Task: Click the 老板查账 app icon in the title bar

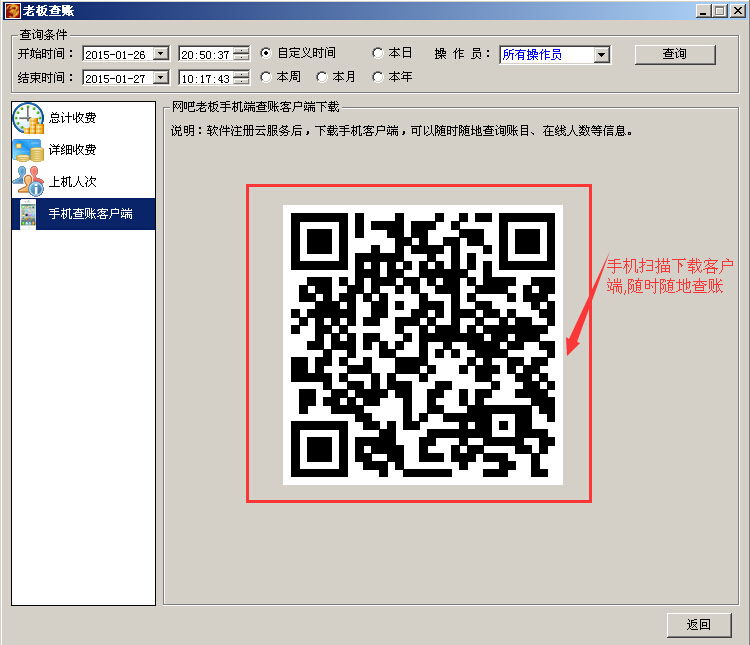Action: 12,11
